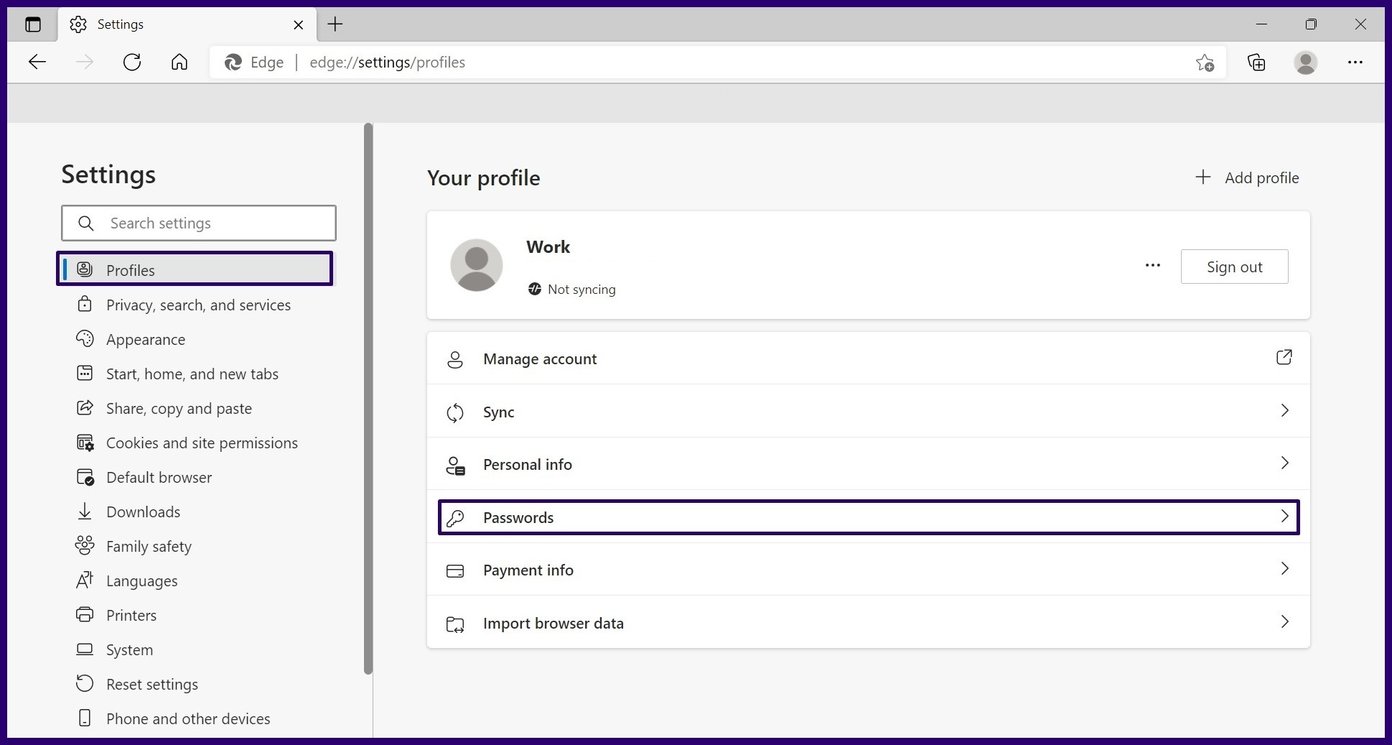Viewport: 1392px width, 745px height.
Task: Add this page to favorites
Action: [1205, 62]
